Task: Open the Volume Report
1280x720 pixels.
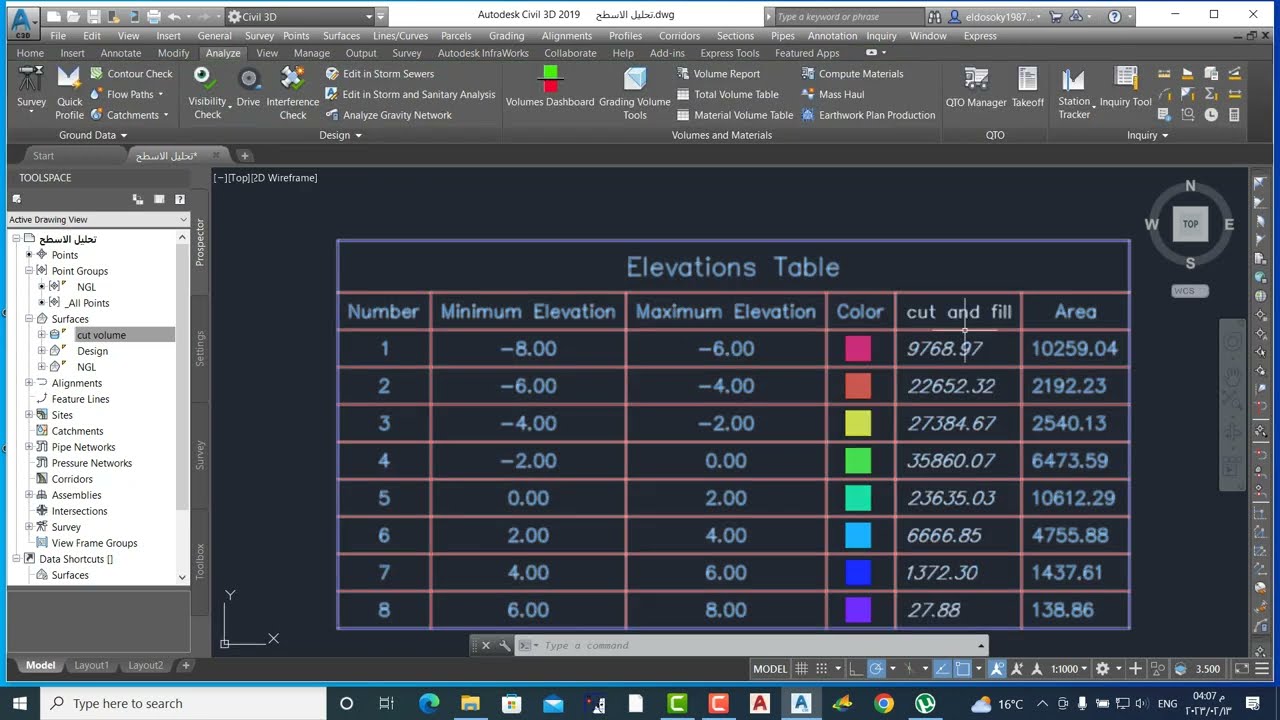Action: pyautogui.click(x=718, y=73)
